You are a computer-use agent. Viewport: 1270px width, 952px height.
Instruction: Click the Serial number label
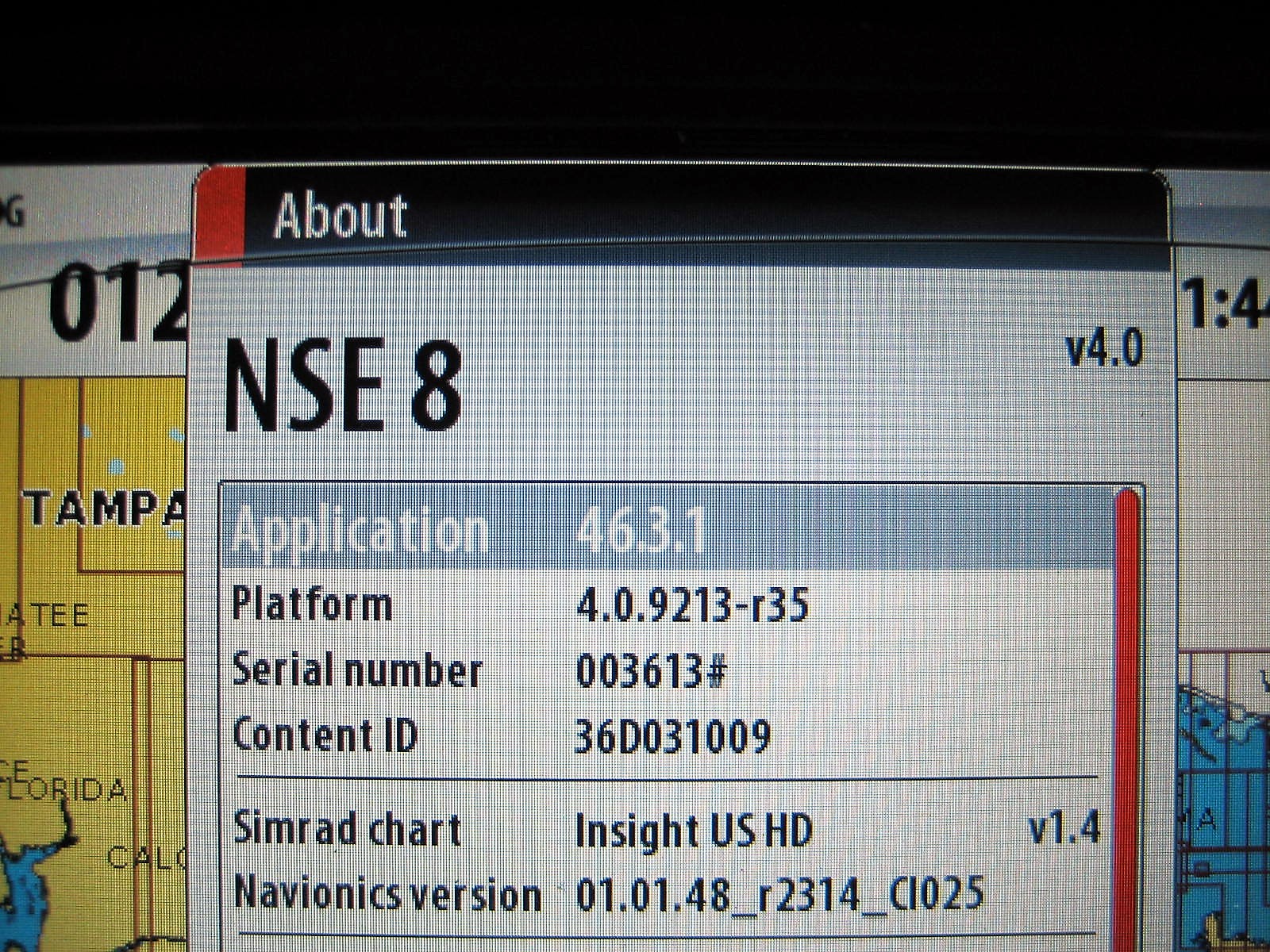[357, 670]
